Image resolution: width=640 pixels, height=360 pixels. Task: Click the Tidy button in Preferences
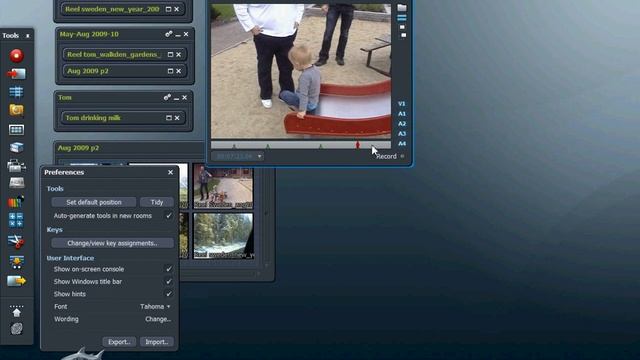157,202
